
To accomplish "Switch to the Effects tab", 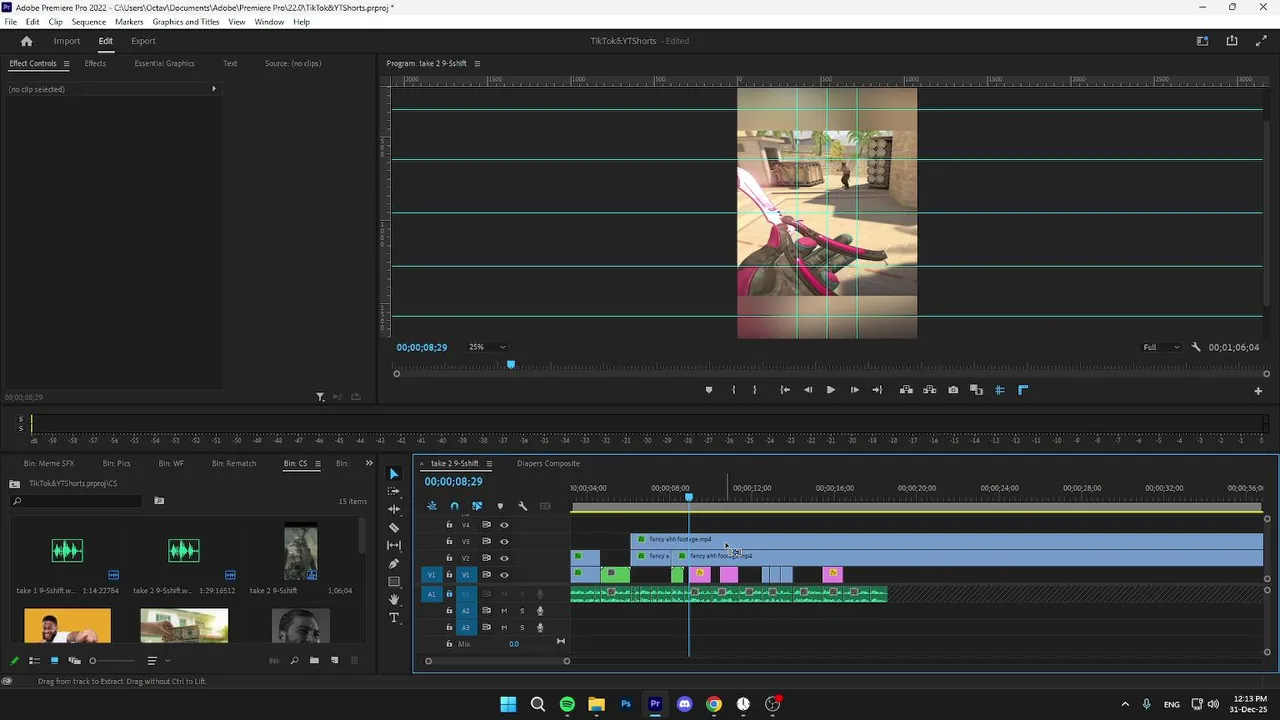I will click(x=95, y=63).
